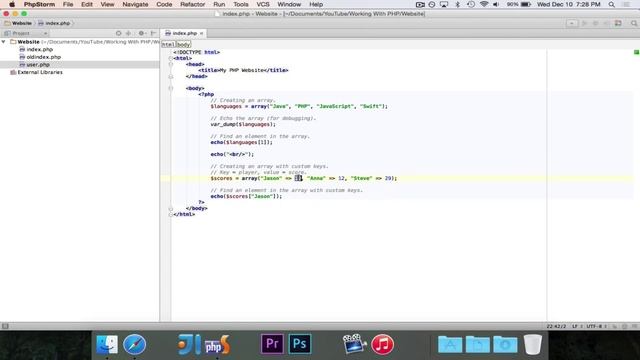Open the UTF-8 encoding selector
The width and height of the screenshot is (640, 360).
click(x=596, y=326)
